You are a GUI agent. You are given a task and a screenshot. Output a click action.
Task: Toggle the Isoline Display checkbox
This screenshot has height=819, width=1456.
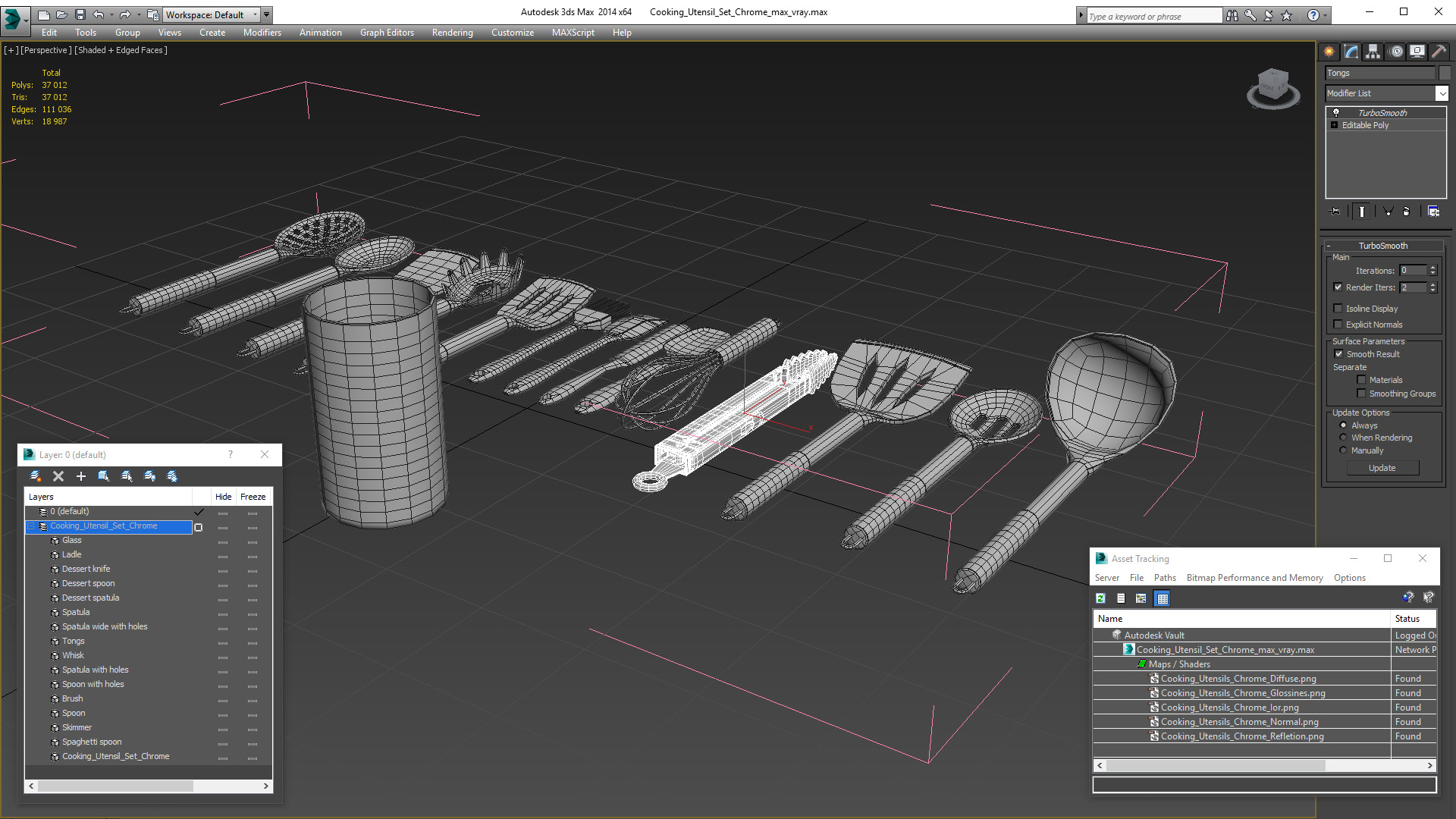pyautogui.click(x=1338, y=309)
